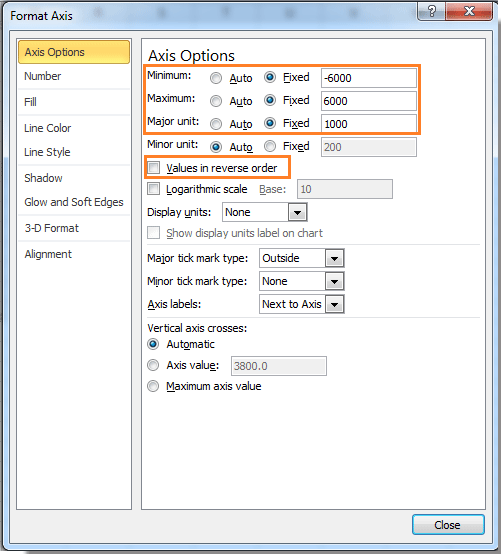Select Axis value radio under Vertical axis crosses
501x554 pixels.
point(153,365)
